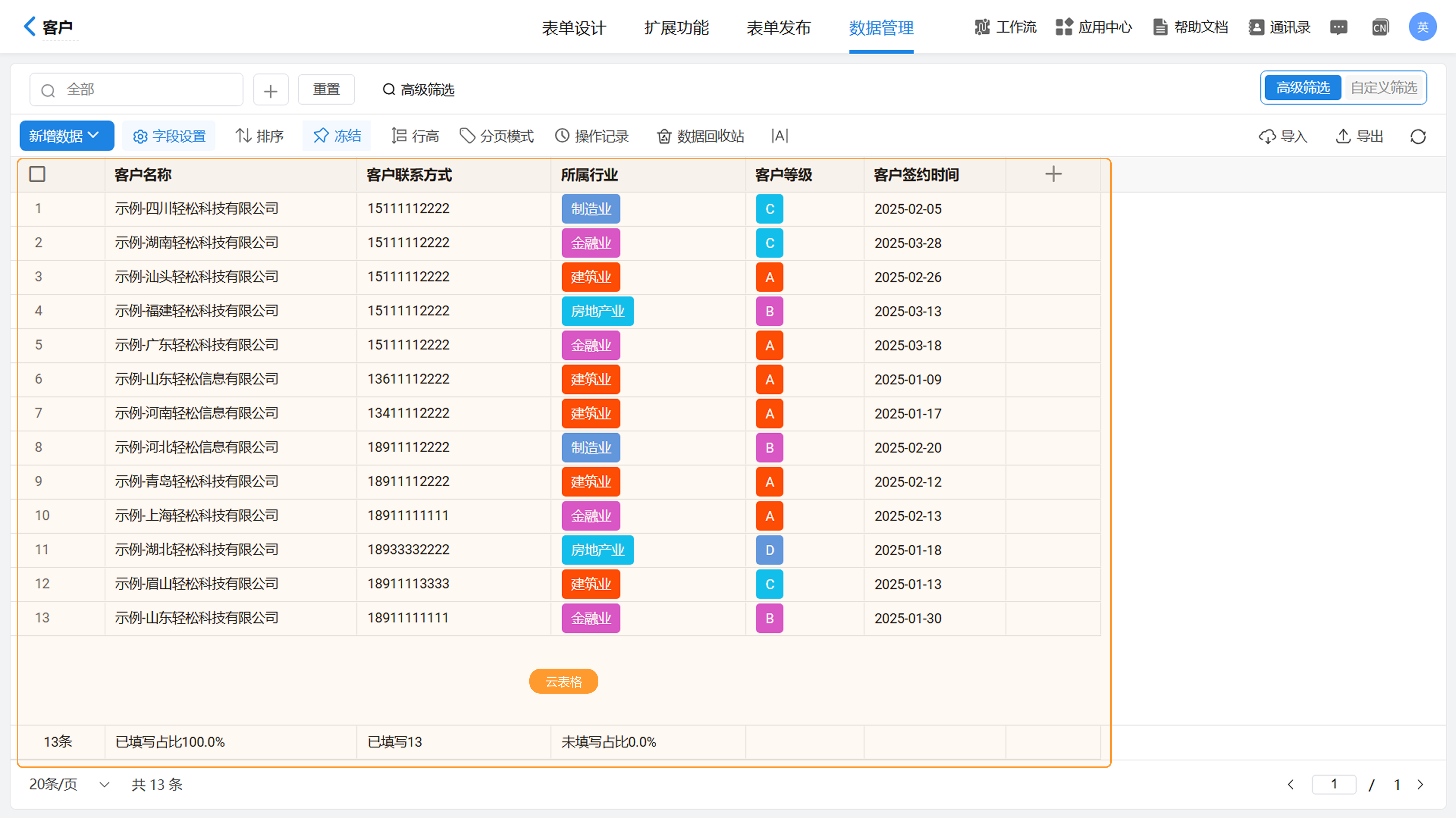Click the 重置 reset button
1456x818 pixels.
[326, 89]
